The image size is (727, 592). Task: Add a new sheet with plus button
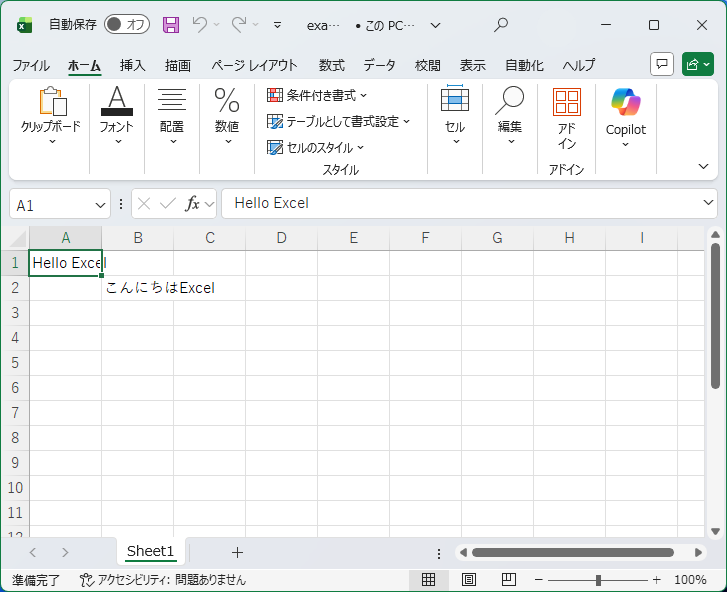(237, 553)
